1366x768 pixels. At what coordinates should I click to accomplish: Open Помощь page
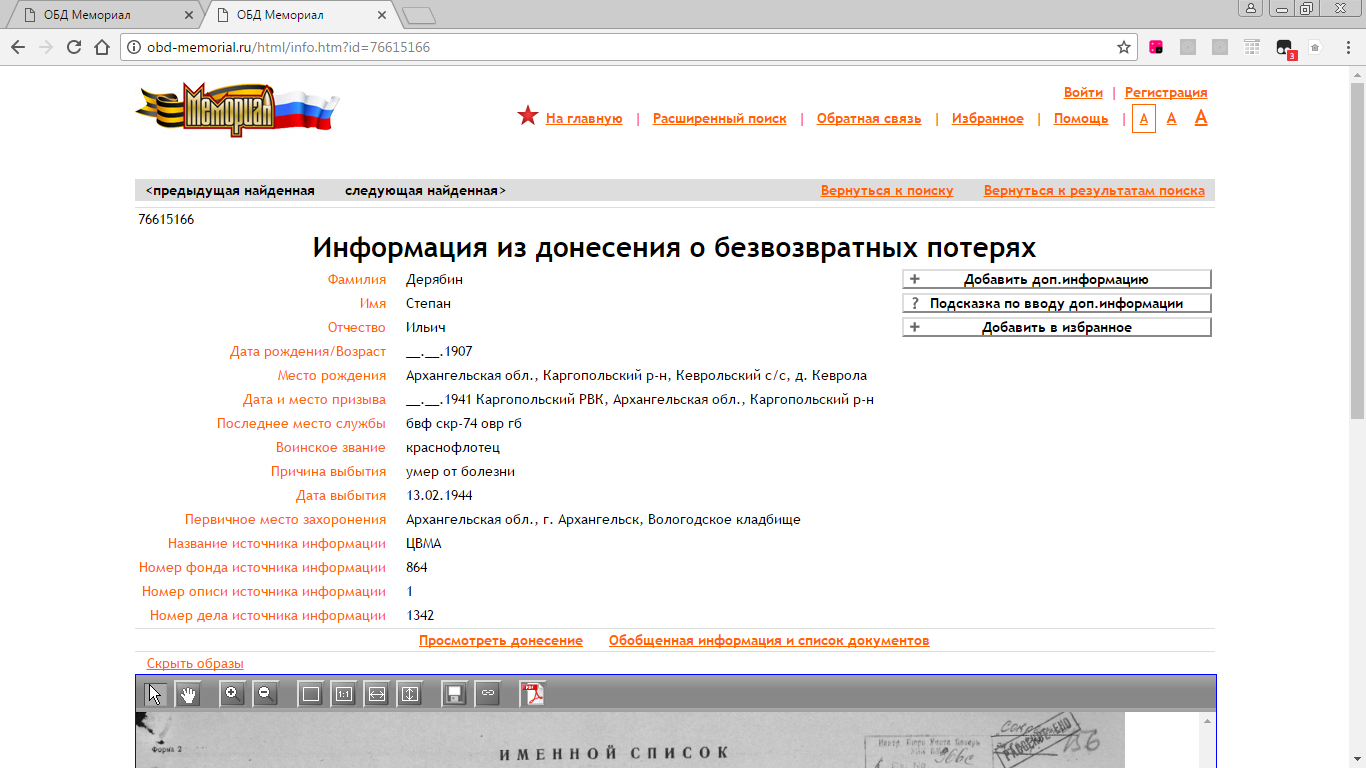tap(1081, 118)
